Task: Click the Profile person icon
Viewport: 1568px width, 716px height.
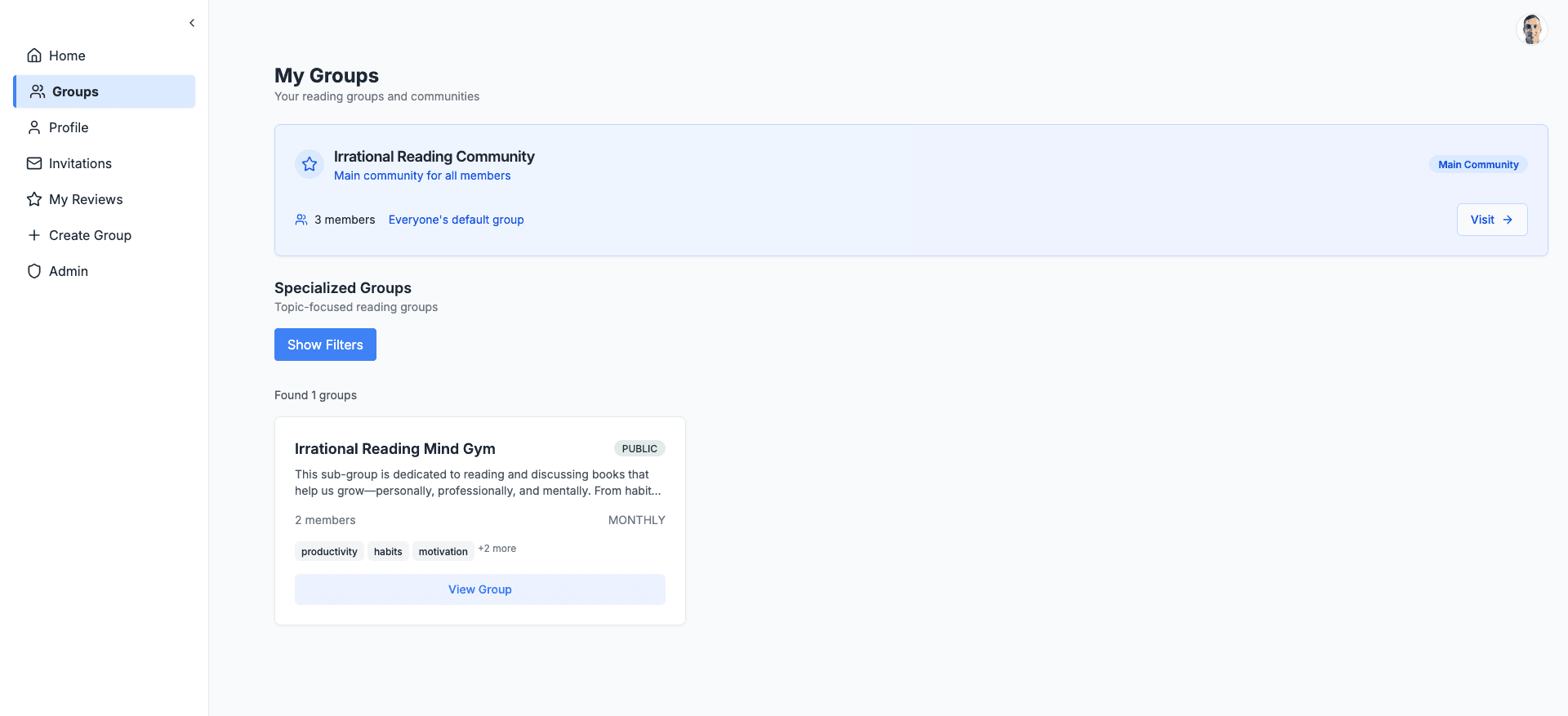Action: coord(34,127)
